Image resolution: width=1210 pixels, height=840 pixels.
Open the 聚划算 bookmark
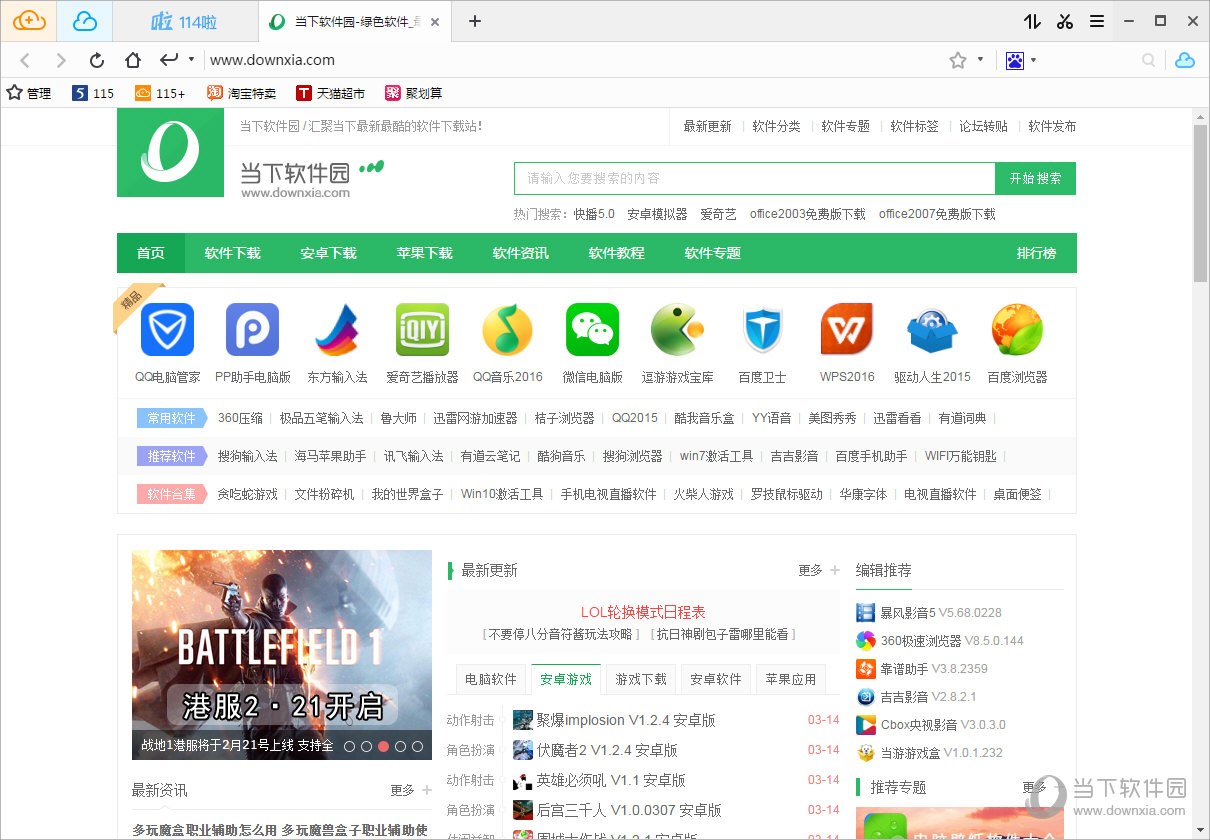coord(413,93)
